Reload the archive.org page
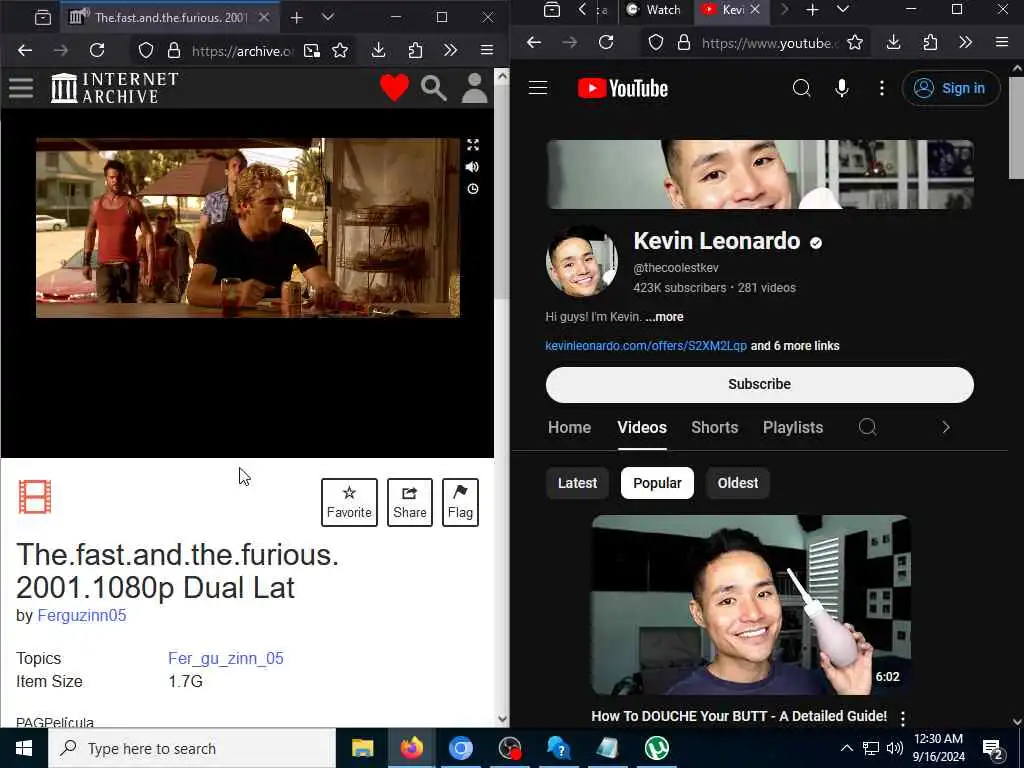The image size is (1024, 768). pyautogui.click(x=97, y=50)
